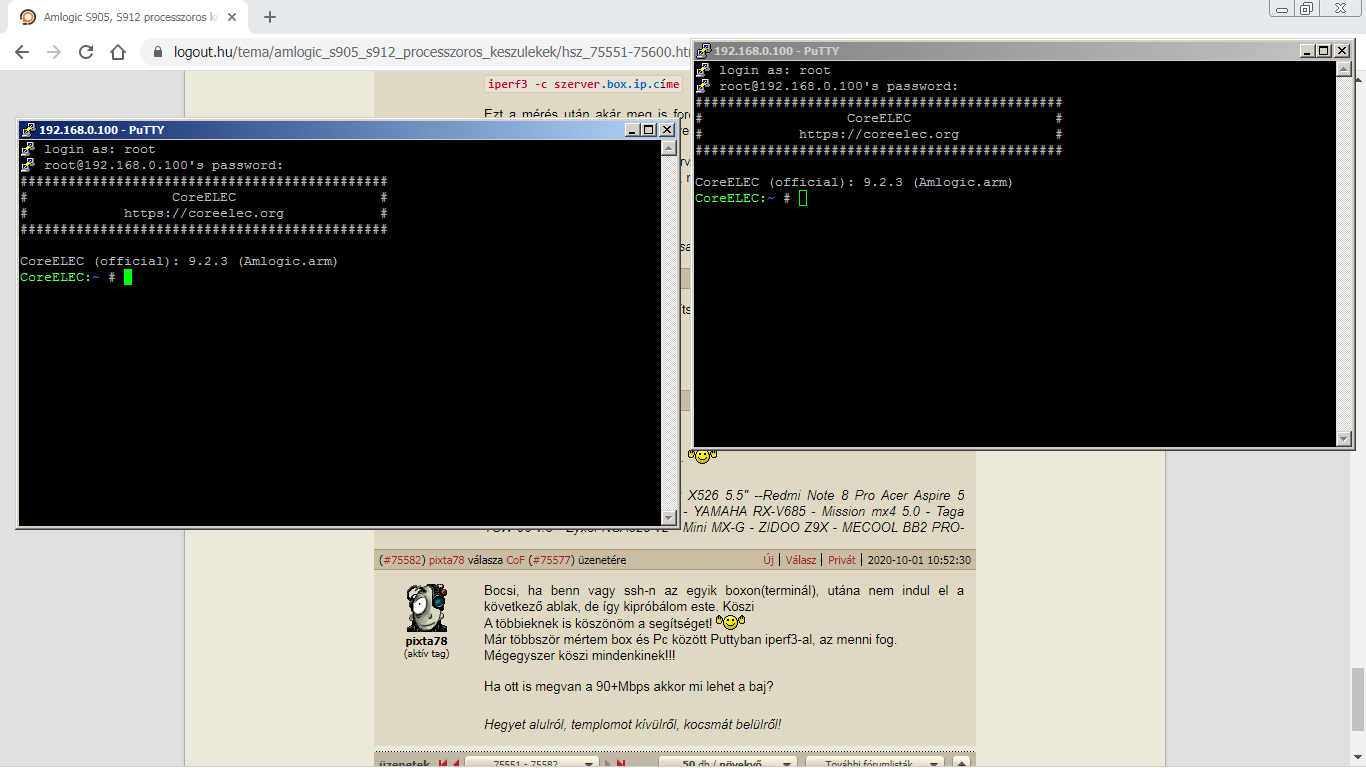Click pixta78's avatar picture
The image size is (1366, 768).
point(427,608)
